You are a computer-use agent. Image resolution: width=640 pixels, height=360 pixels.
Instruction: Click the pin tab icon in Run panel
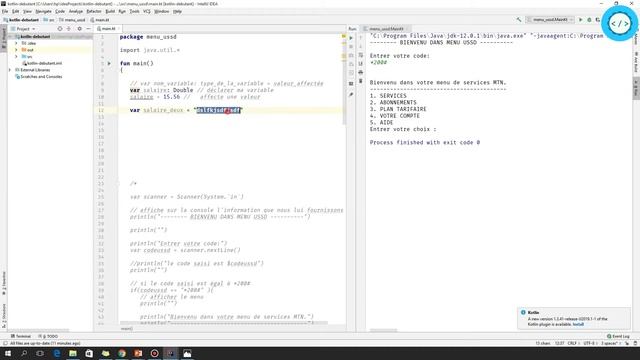(351, 95)
